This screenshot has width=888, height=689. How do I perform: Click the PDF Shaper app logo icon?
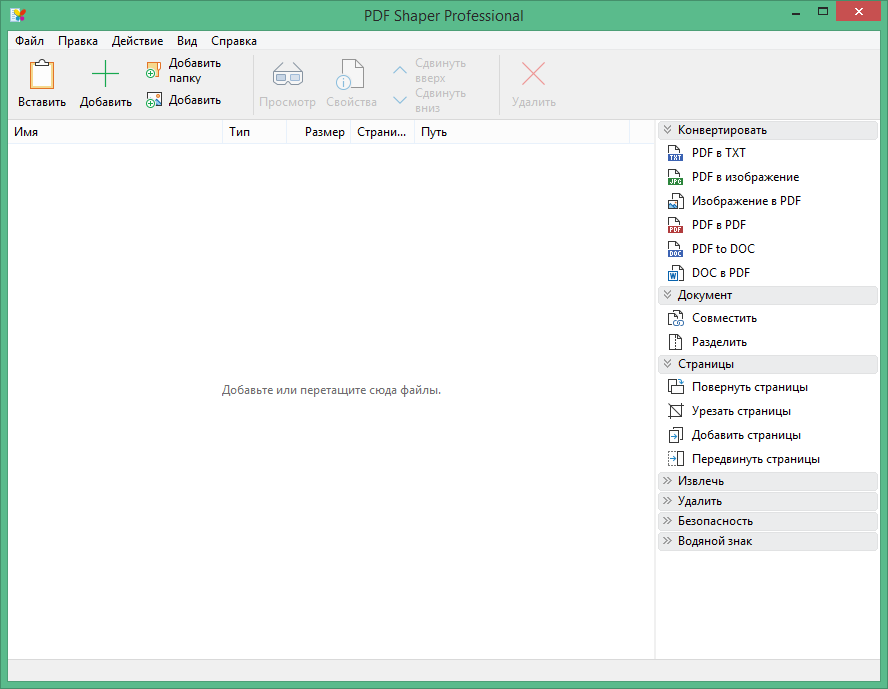[x=18, y=15]
